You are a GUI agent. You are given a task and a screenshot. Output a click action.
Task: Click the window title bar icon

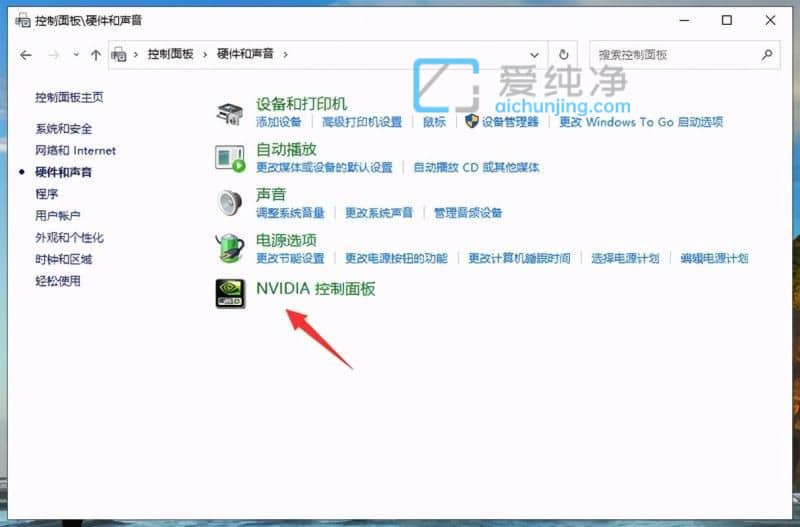point(23,20)
